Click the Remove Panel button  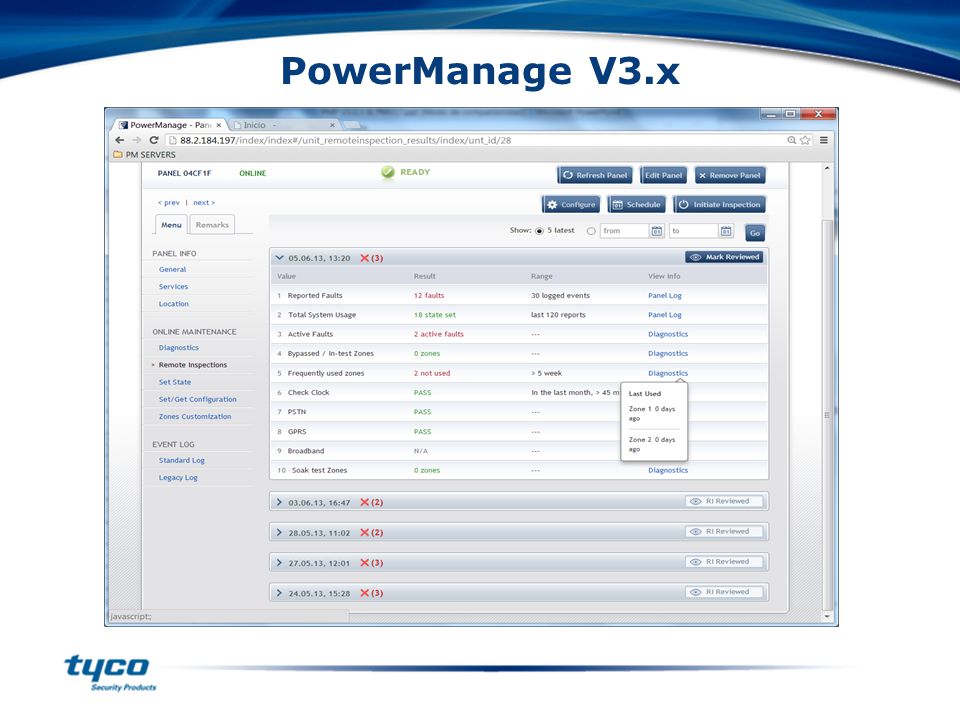(730, 175)
